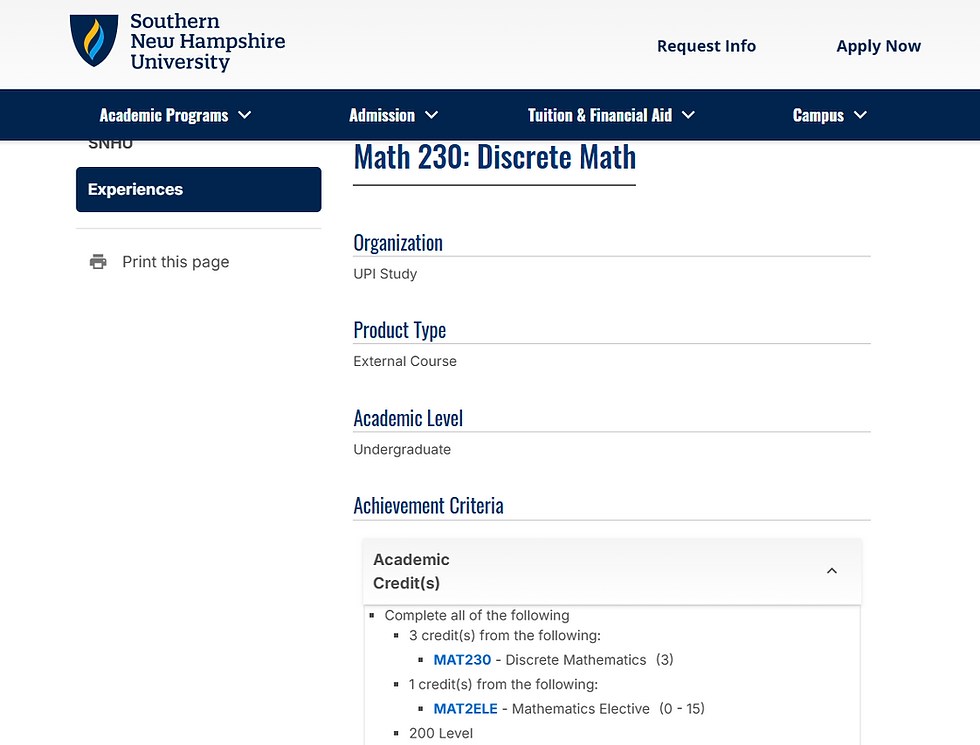The height and width of the screenshot is (745, 980).
Task: Click the Math 230: Discrete Math heading
Action: [x=494, y=156]
